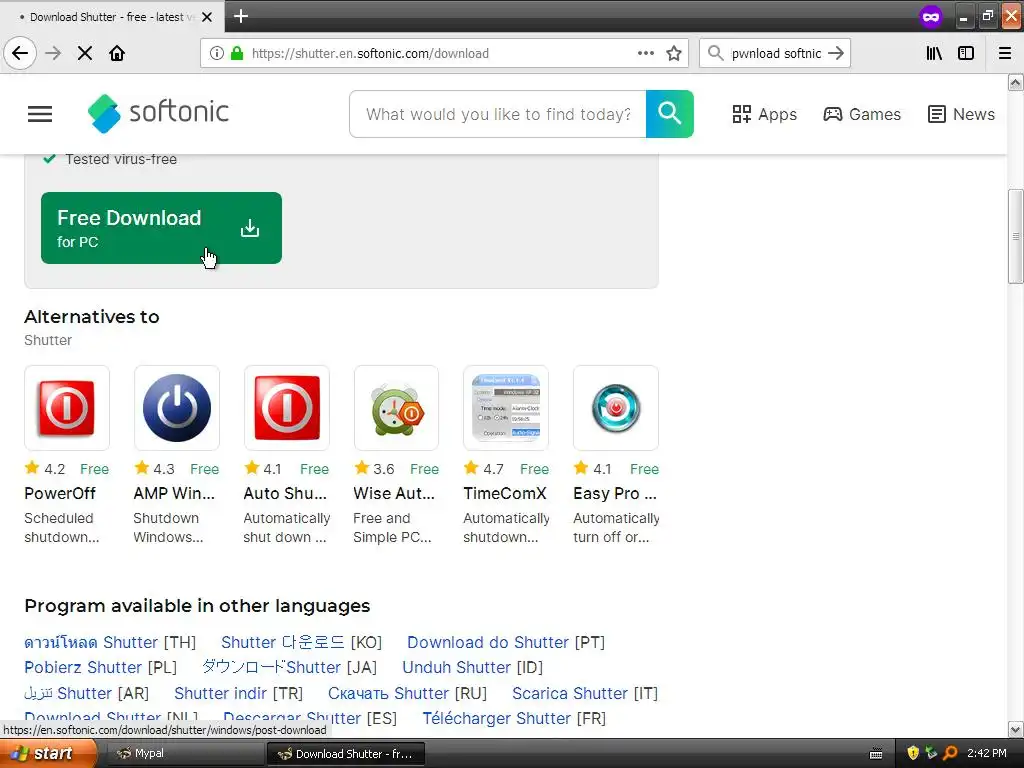The width and height of the screenshot is (1024, 768).
Task: Click the system clock 2:42 PM
Action: (987, 754)
